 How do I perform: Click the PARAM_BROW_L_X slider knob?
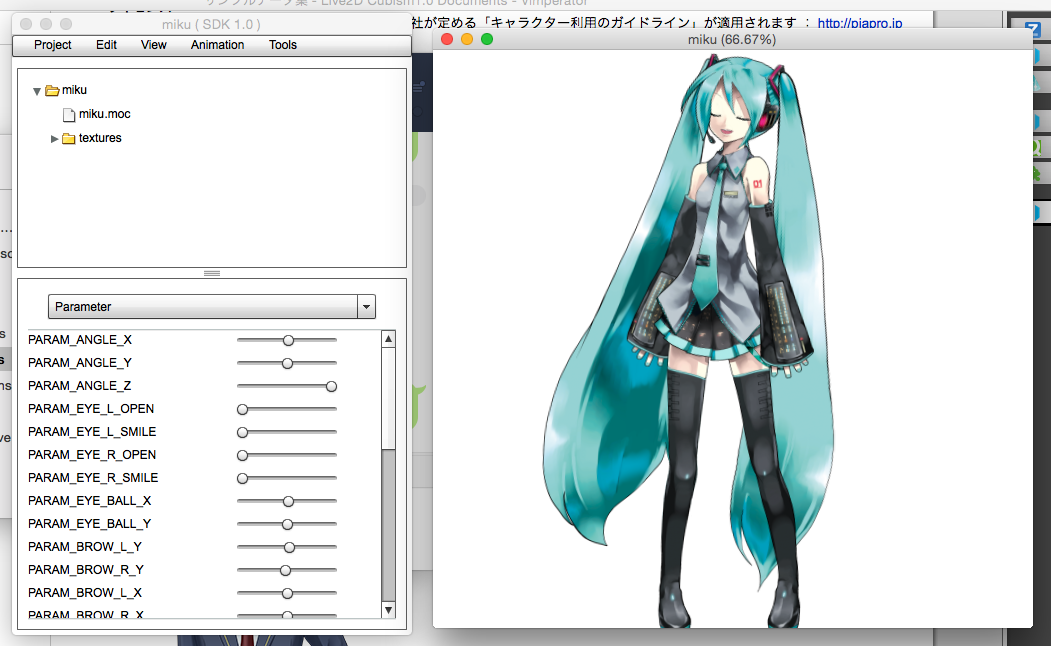click(x=288, y=593)
